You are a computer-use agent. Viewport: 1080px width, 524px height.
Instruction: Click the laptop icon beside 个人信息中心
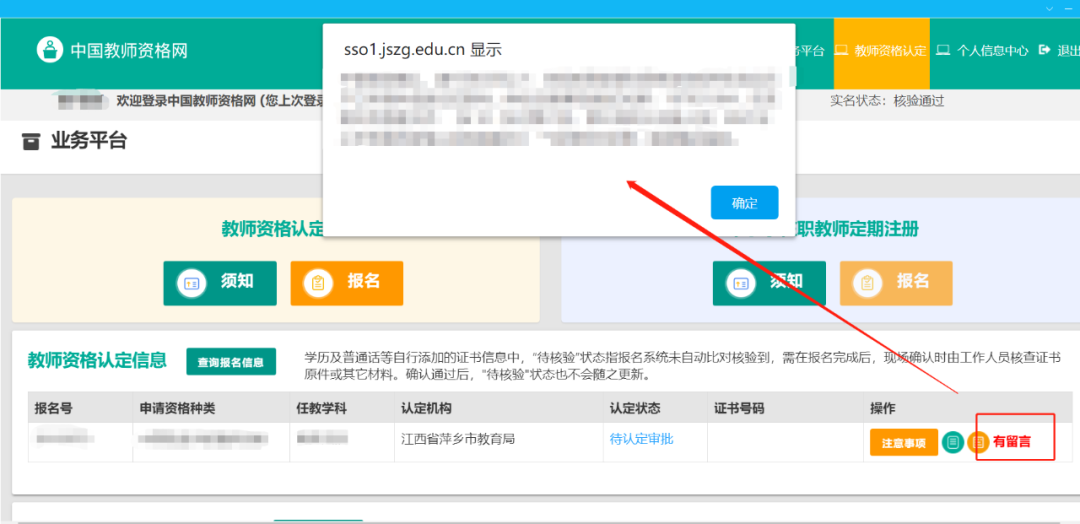pyautogui.click(x=943, y=50)
